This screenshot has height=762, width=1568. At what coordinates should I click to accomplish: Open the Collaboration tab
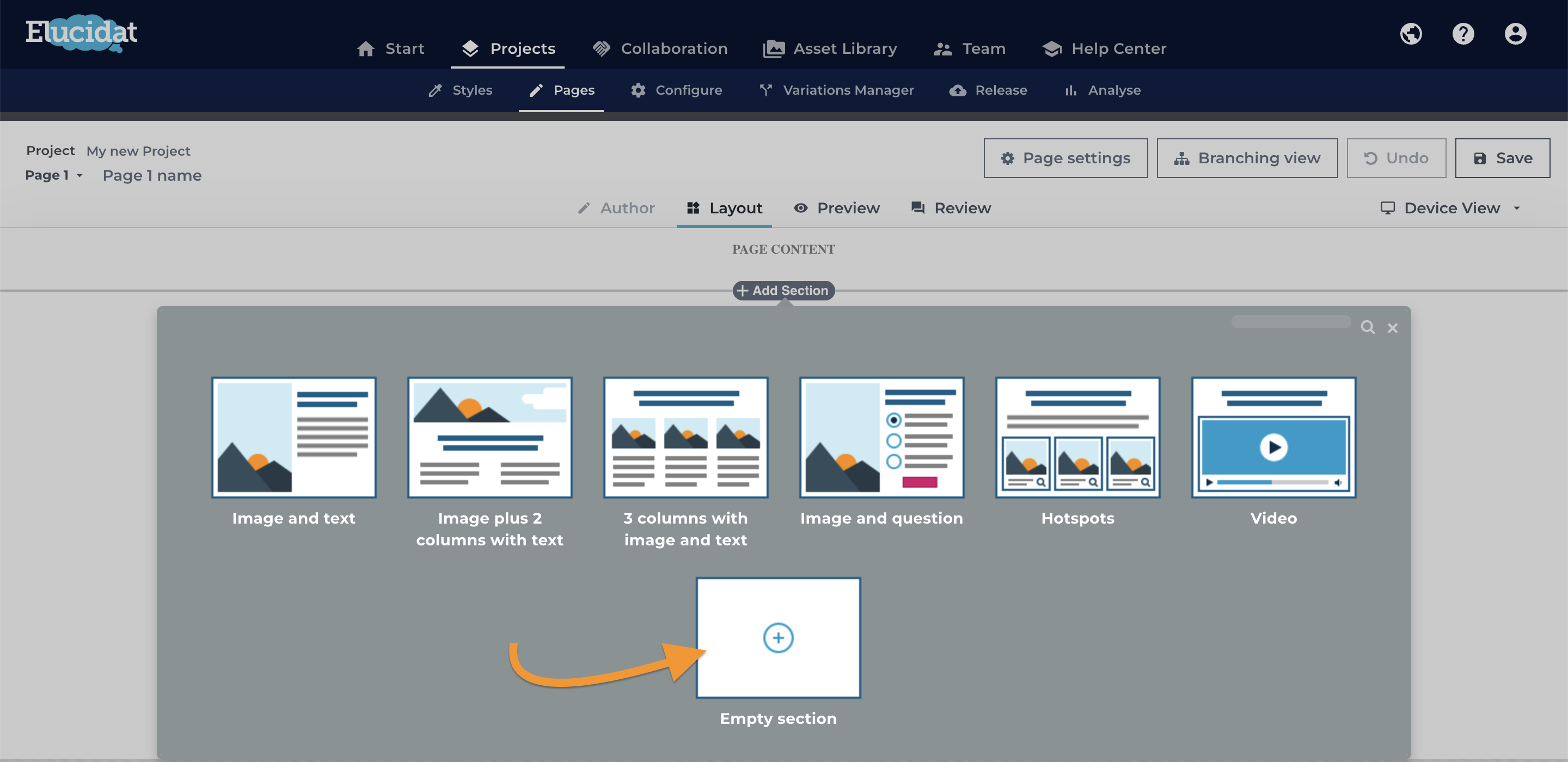(660, 48)
